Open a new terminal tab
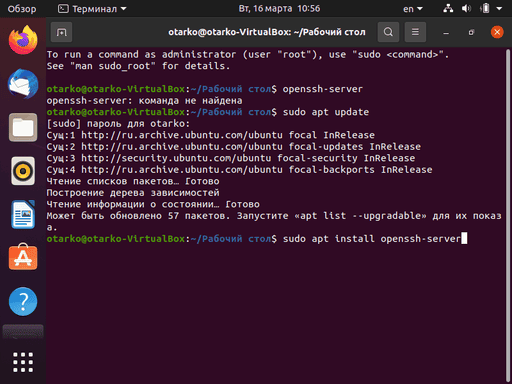 point(61,32)
